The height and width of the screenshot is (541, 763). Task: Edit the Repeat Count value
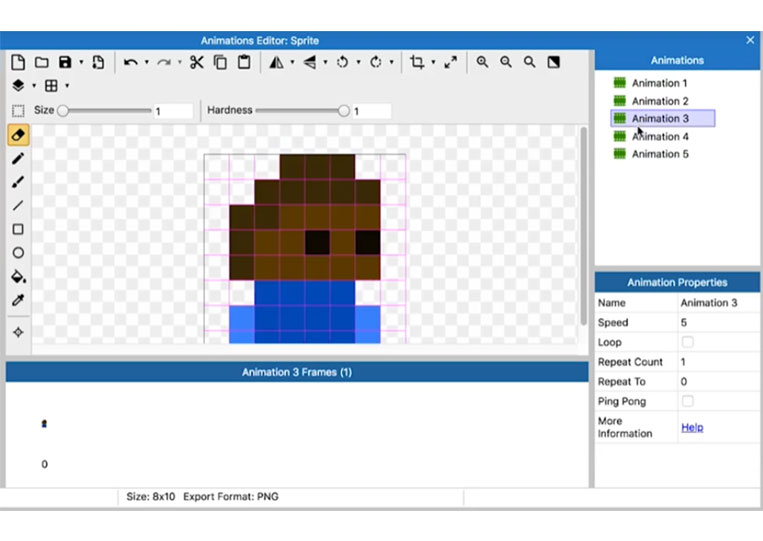click(718, 362)
